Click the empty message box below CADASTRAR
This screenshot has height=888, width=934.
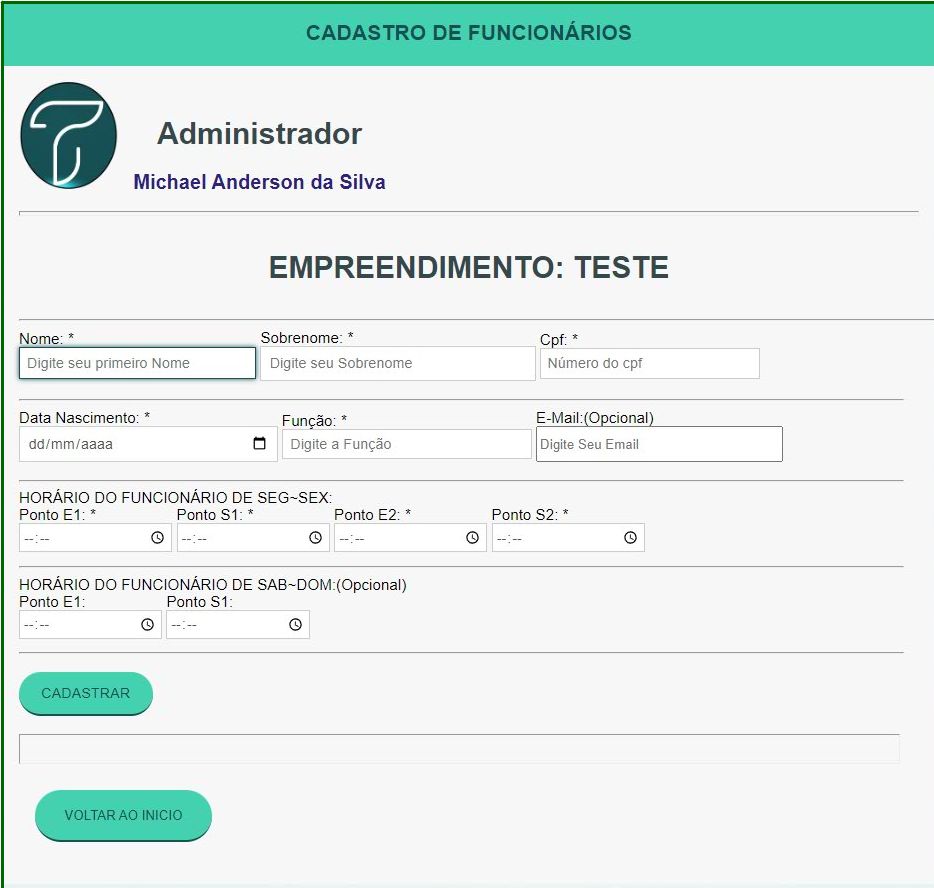coord(459,749)
